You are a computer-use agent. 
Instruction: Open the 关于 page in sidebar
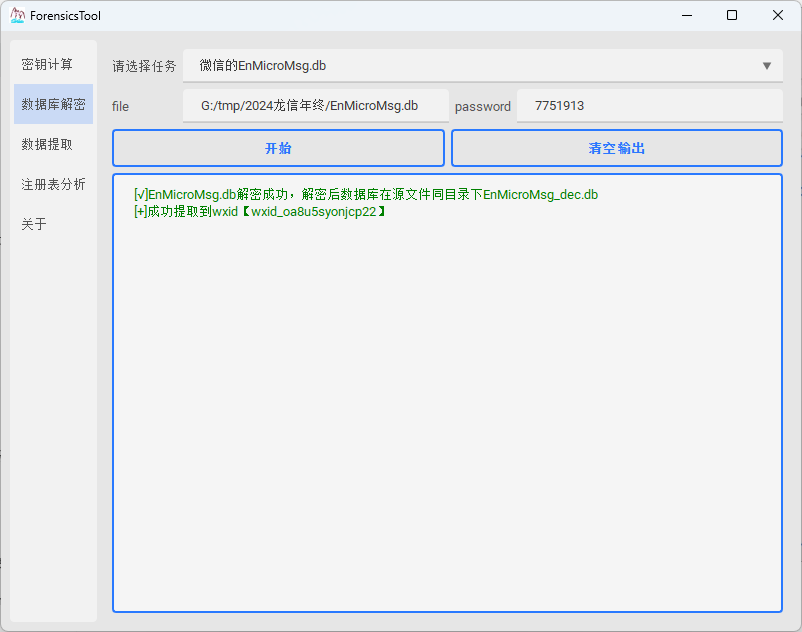pos(34,224)
